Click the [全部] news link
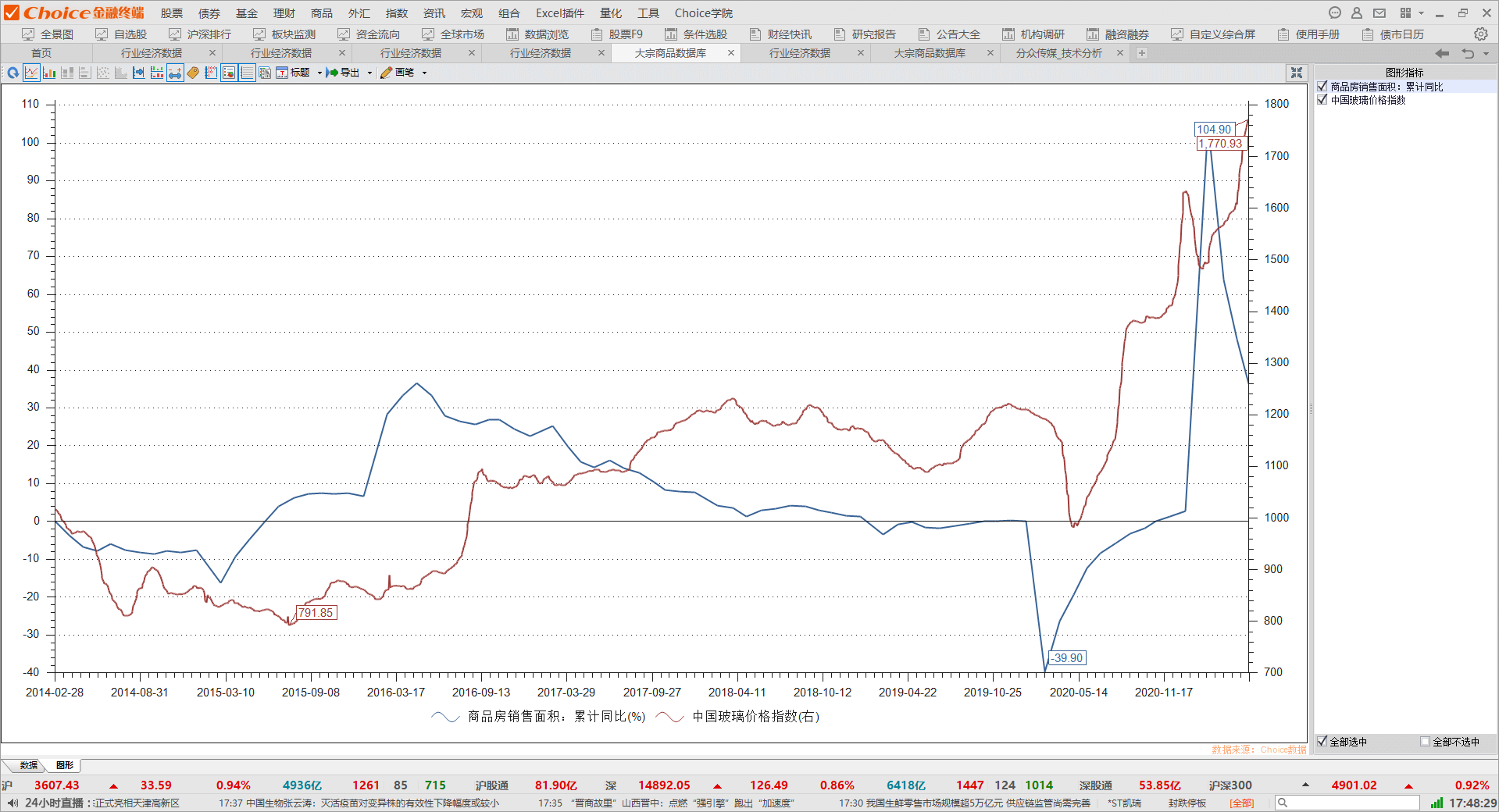This screenshot has width=1499, height=812. click(1242, 803)
